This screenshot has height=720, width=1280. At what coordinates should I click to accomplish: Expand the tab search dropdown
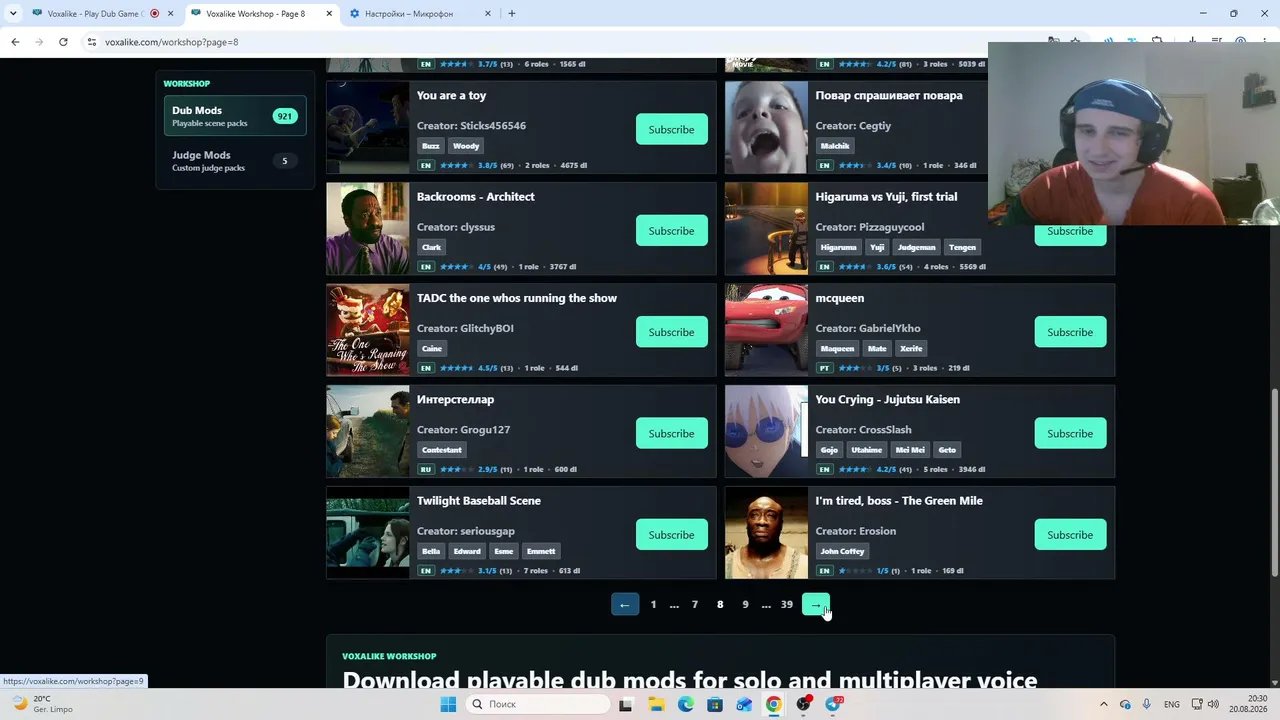[x=13, y=14]
